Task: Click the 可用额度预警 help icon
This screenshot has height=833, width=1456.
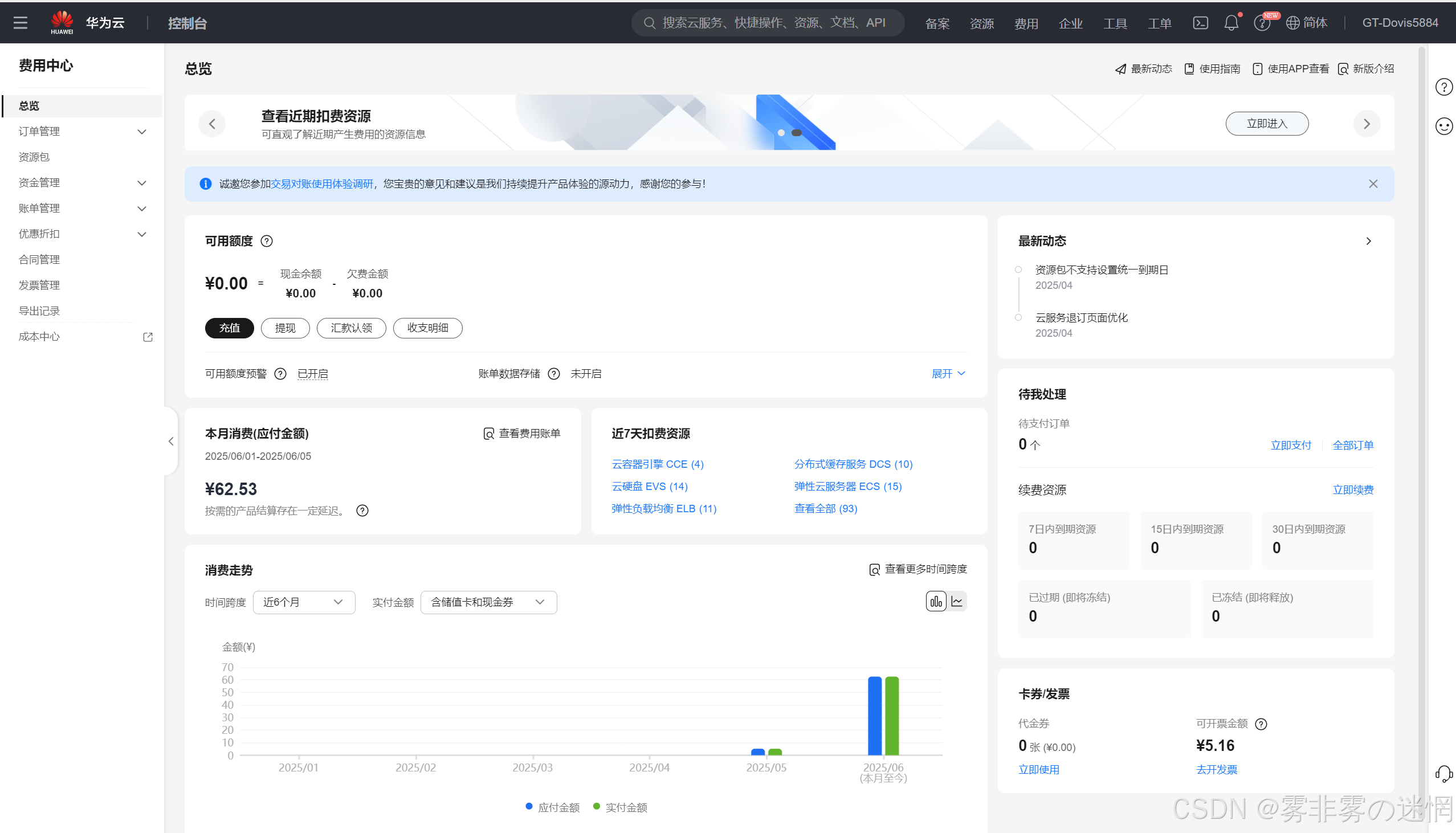Action: (x=280, y=374)
